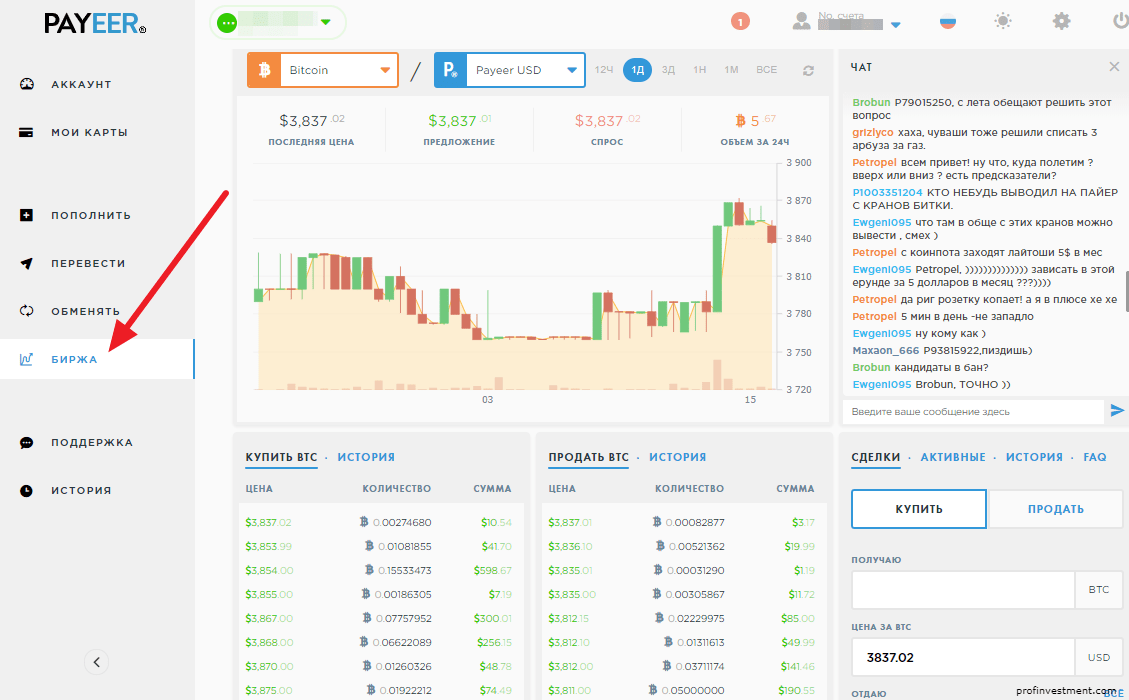Click the chat message input field
The image size is (1129, 700).
[x=973, y=412]
